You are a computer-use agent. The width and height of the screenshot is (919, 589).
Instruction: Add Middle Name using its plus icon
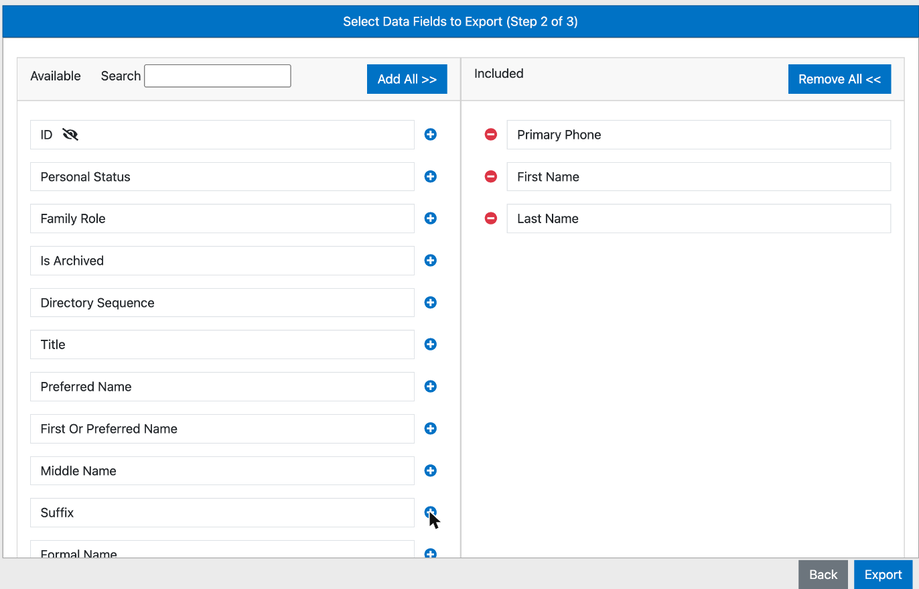click(430, 471)
